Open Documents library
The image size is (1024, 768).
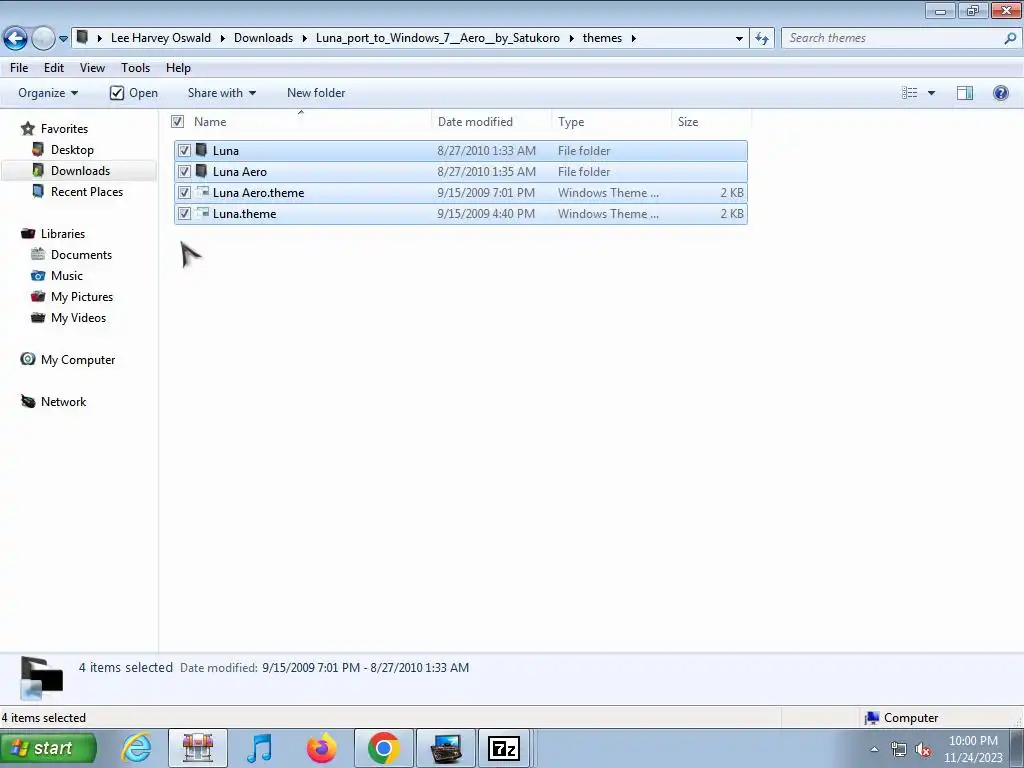81,255
